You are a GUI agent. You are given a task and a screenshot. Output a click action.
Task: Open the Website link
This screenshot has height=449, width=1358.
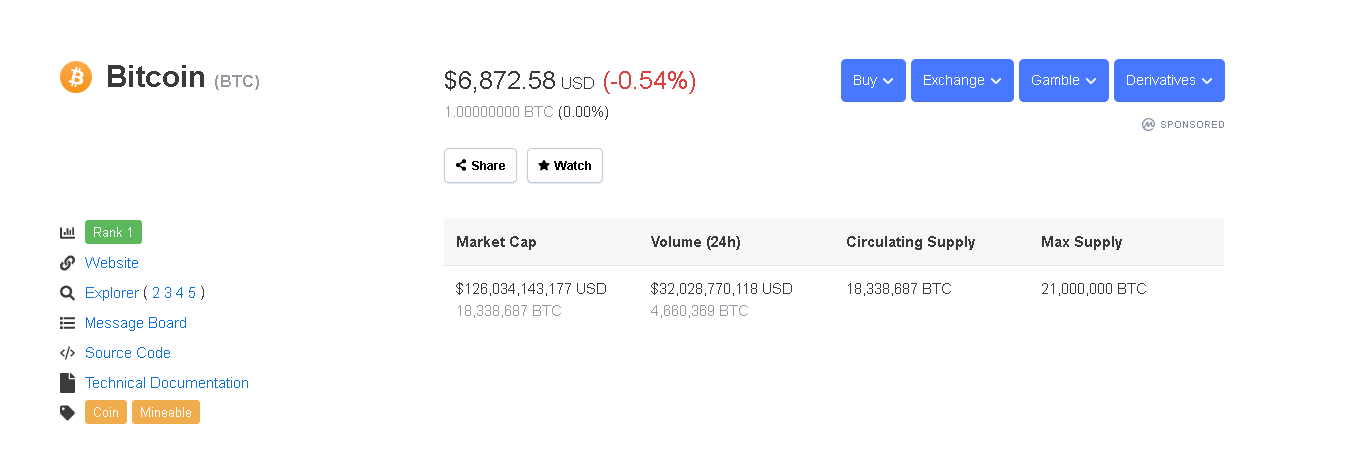coord(112,263)
